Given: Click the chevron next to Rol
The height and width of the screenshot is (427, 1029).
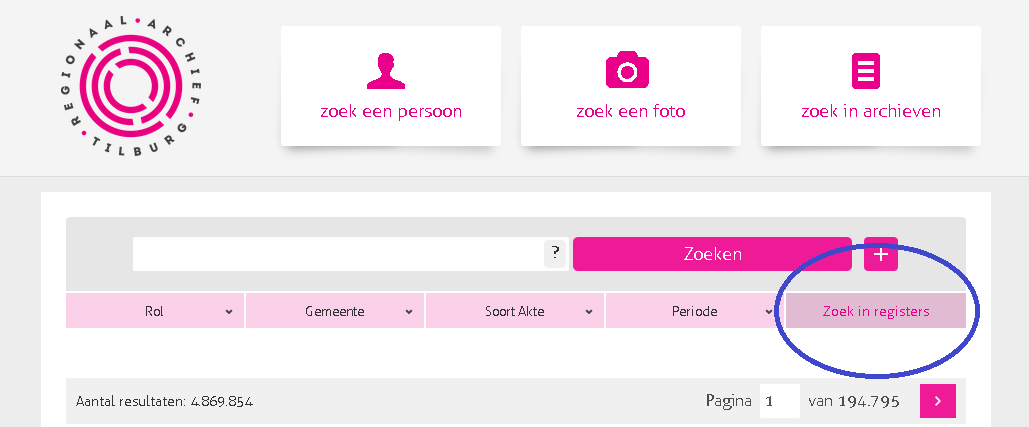Looking at the screenshot, I should 229,312.
